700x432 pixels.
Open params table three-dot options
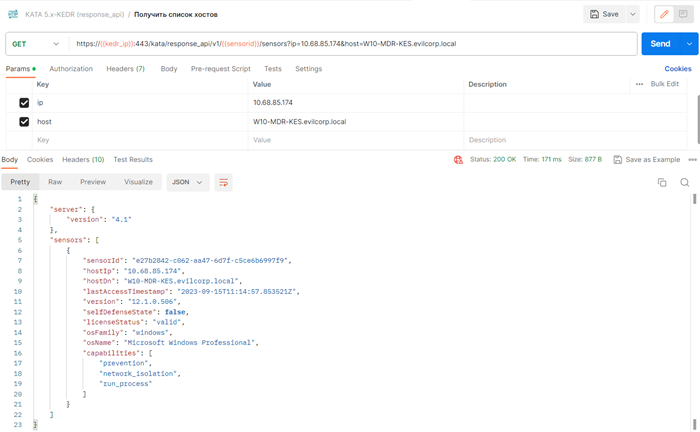pyautogui.click(x=639, y=84)
